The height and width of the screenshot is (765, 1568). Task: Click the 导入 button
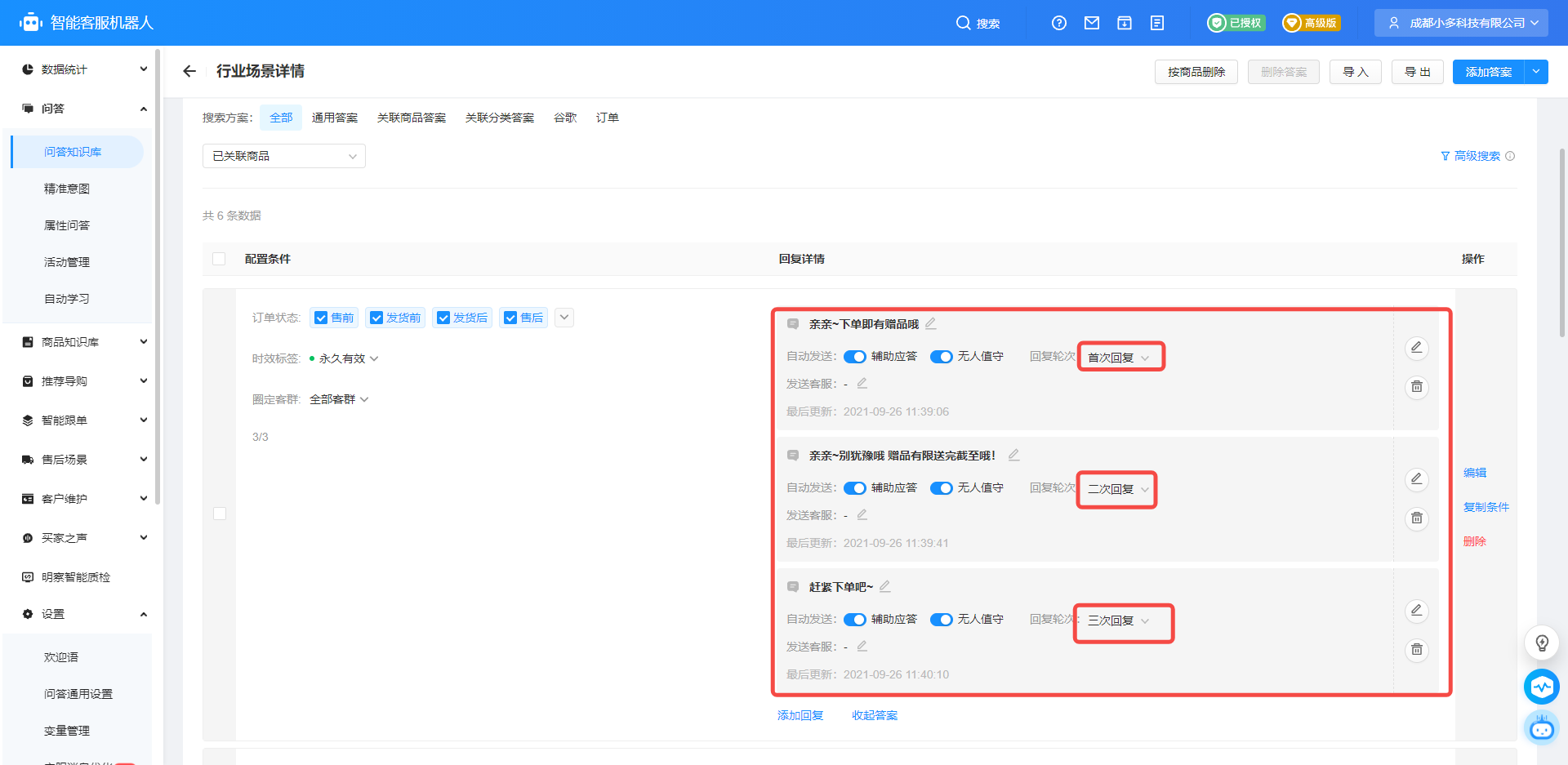(x=1356, y=72)
